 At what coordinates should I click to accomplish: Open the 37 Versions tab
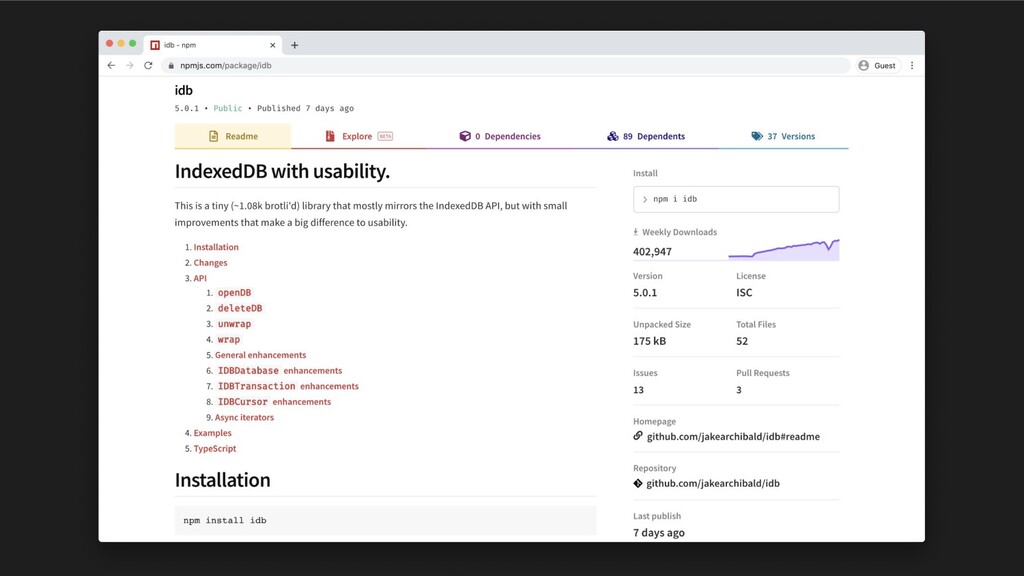[x=783, y=136]
